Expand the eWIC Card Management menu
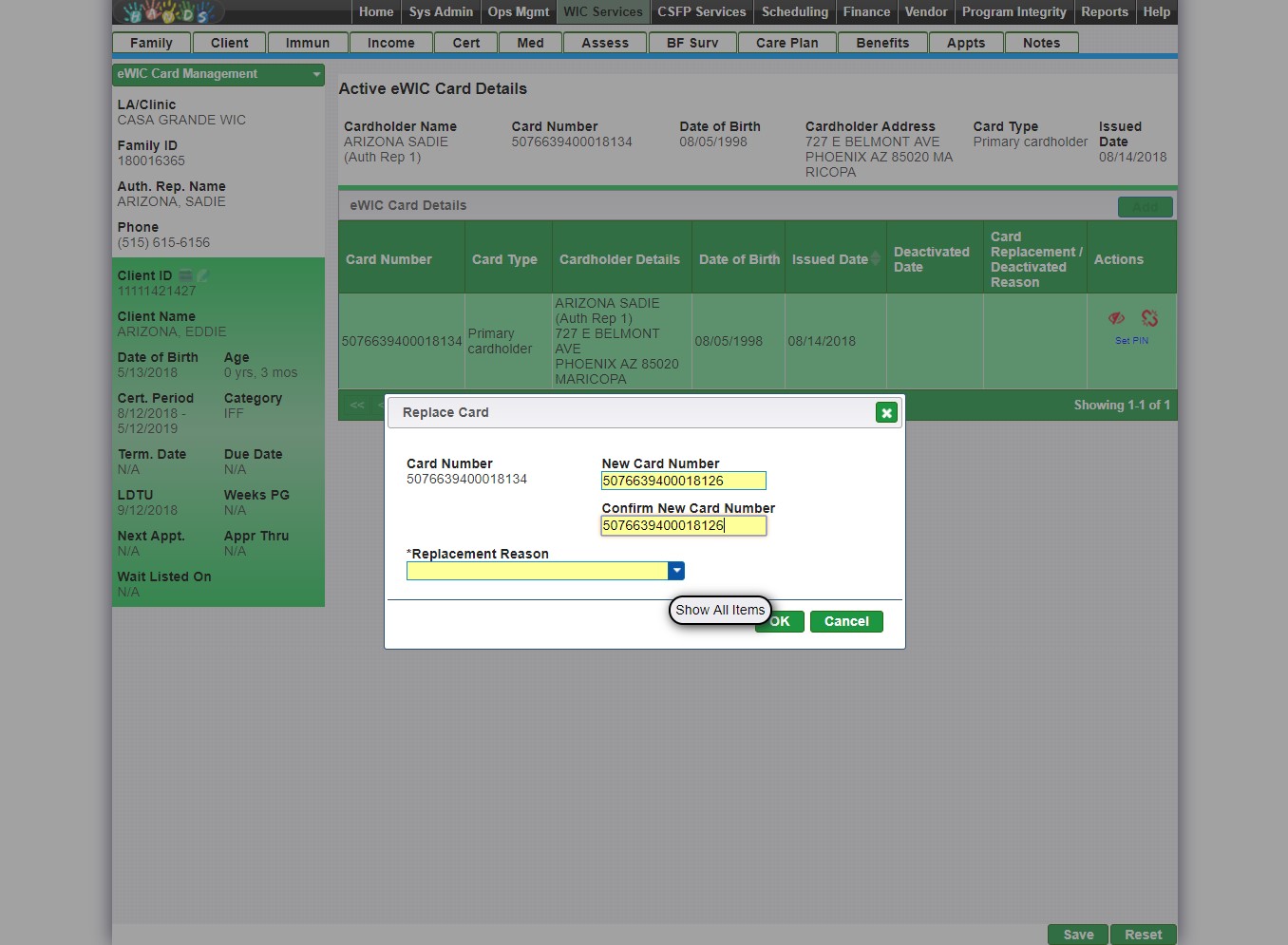This screenshot has width=1288, height=945. pos(316,74)
